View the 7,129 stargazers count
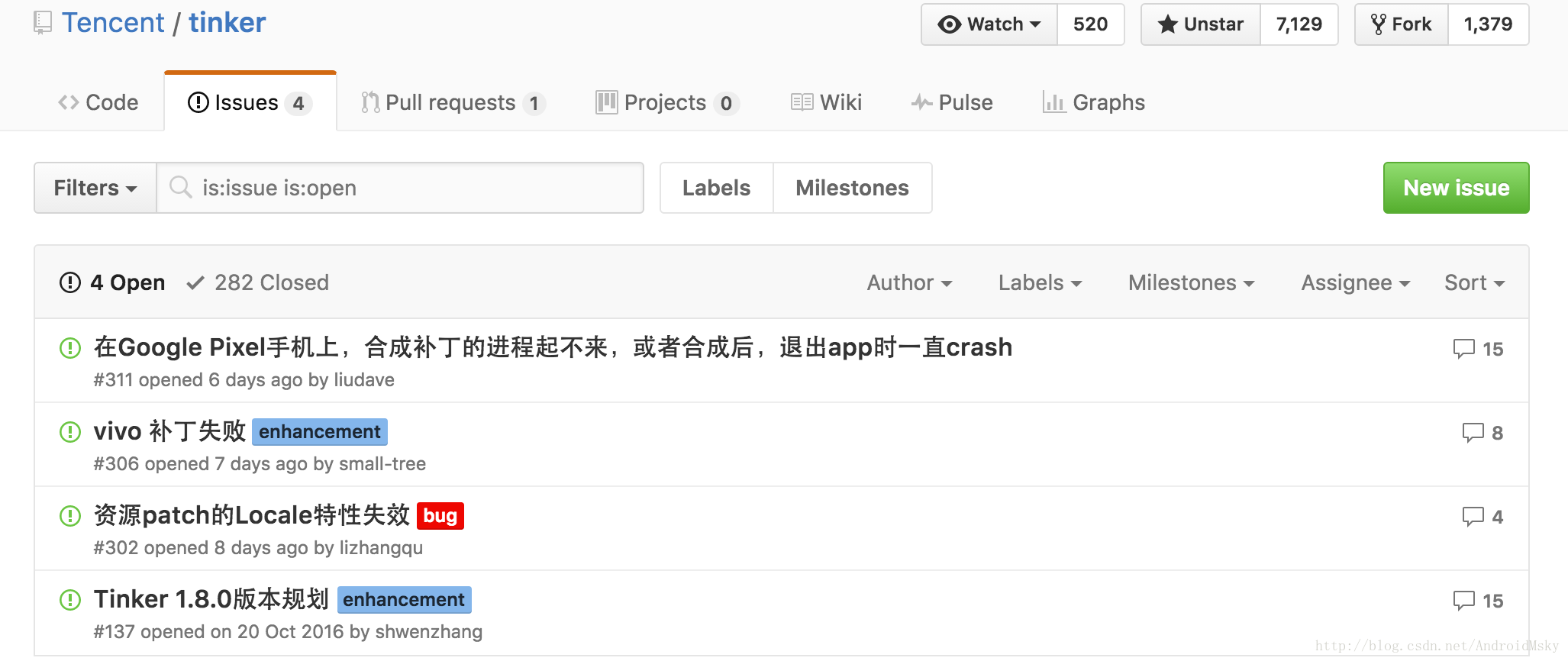 1299,24
